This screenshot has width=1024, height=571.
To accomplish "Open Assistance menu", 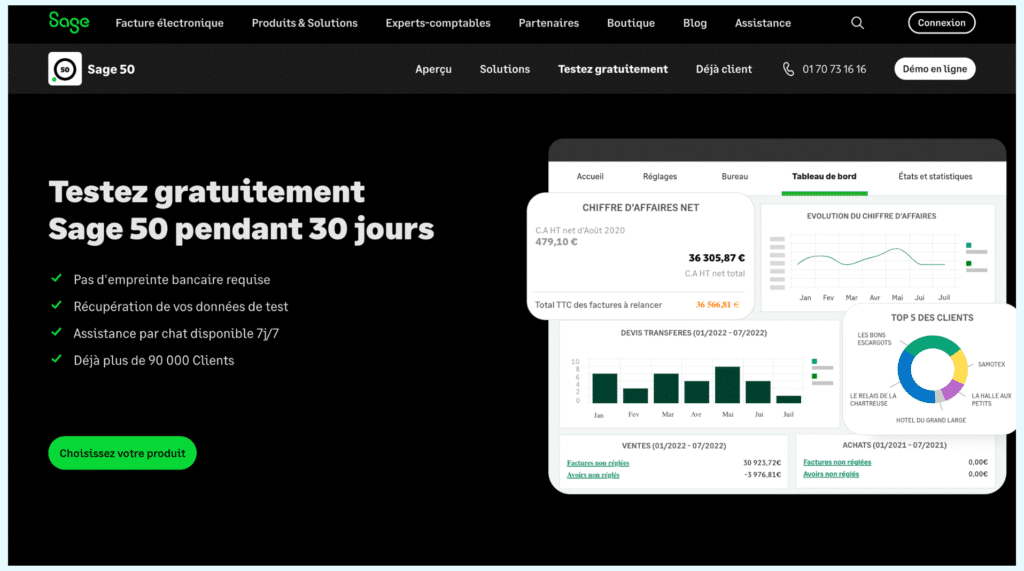I will [x=763, y=23].
